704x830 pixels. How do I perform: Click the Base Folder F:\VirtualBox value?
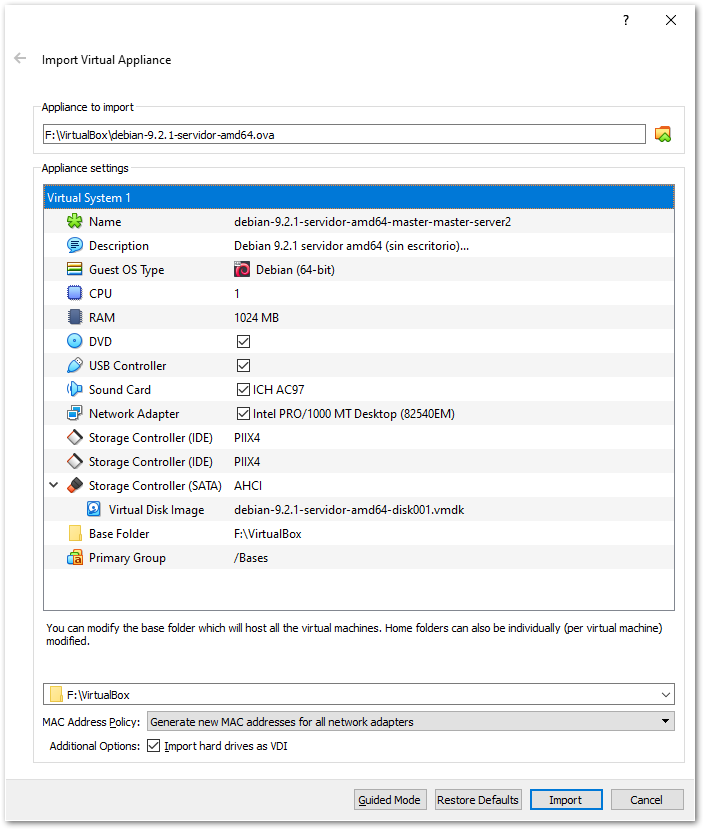point(268,534)
